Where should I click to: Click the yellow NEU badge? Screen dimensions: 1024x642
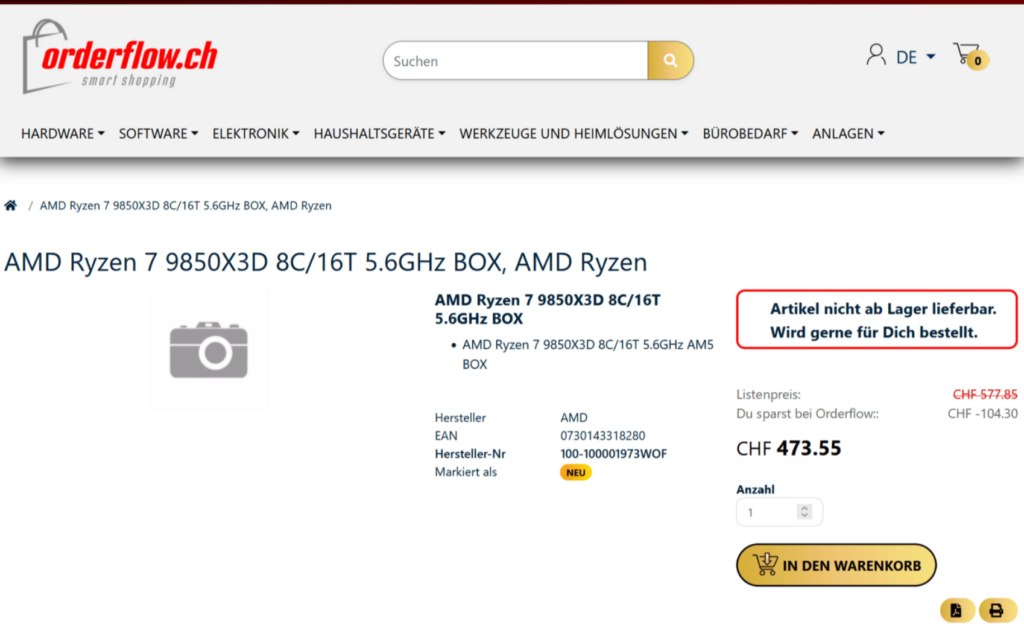[575, 472]
